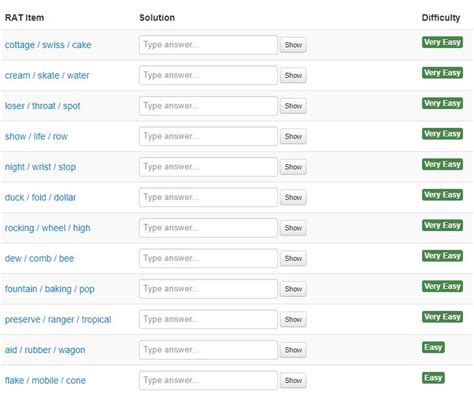
Task: Reveal answer for cream / skate / water
Action: pyautogui.click(x=293, y=76)
